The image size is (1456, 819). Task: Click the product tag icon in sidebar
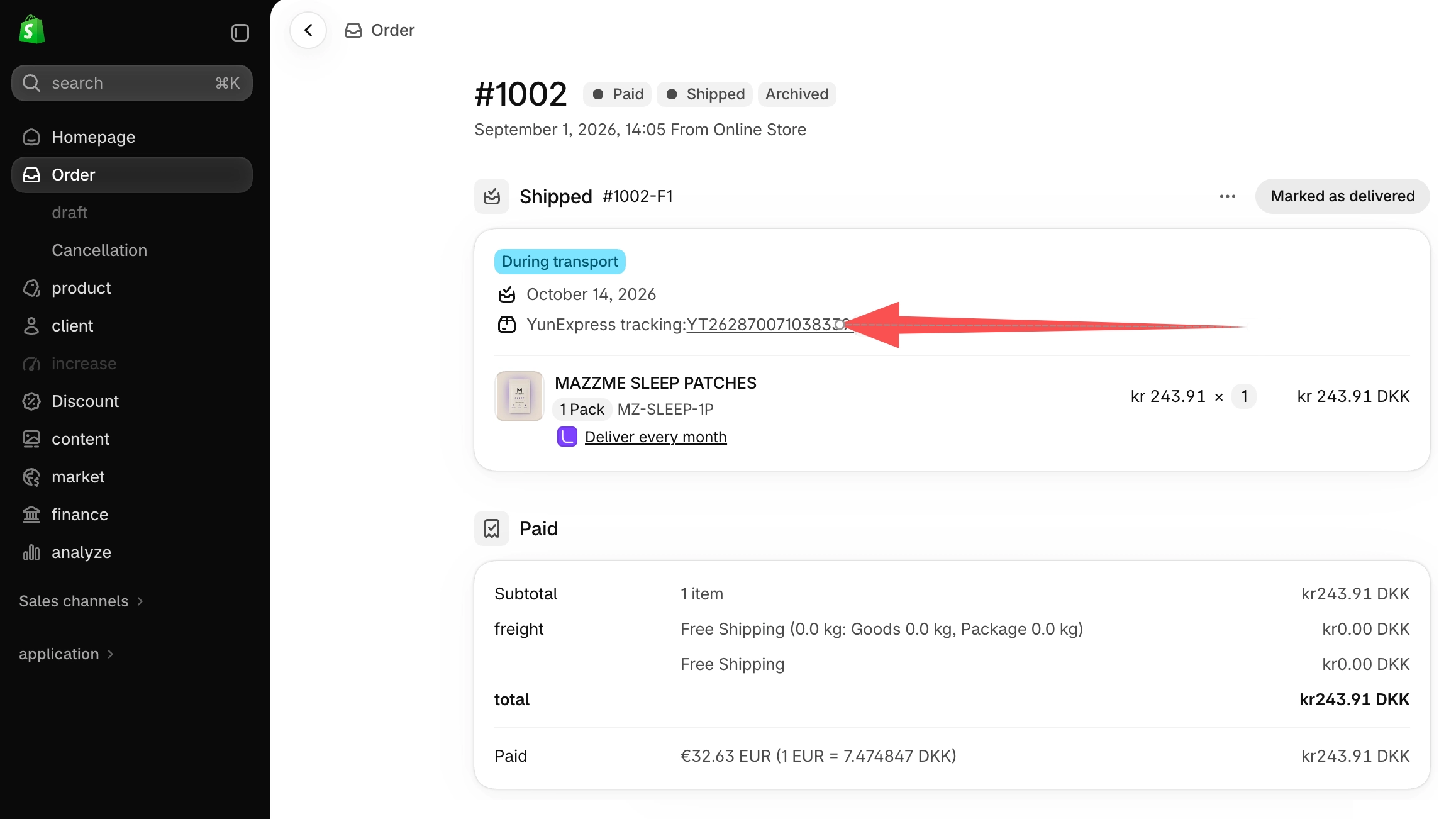[x=31, y=288]
